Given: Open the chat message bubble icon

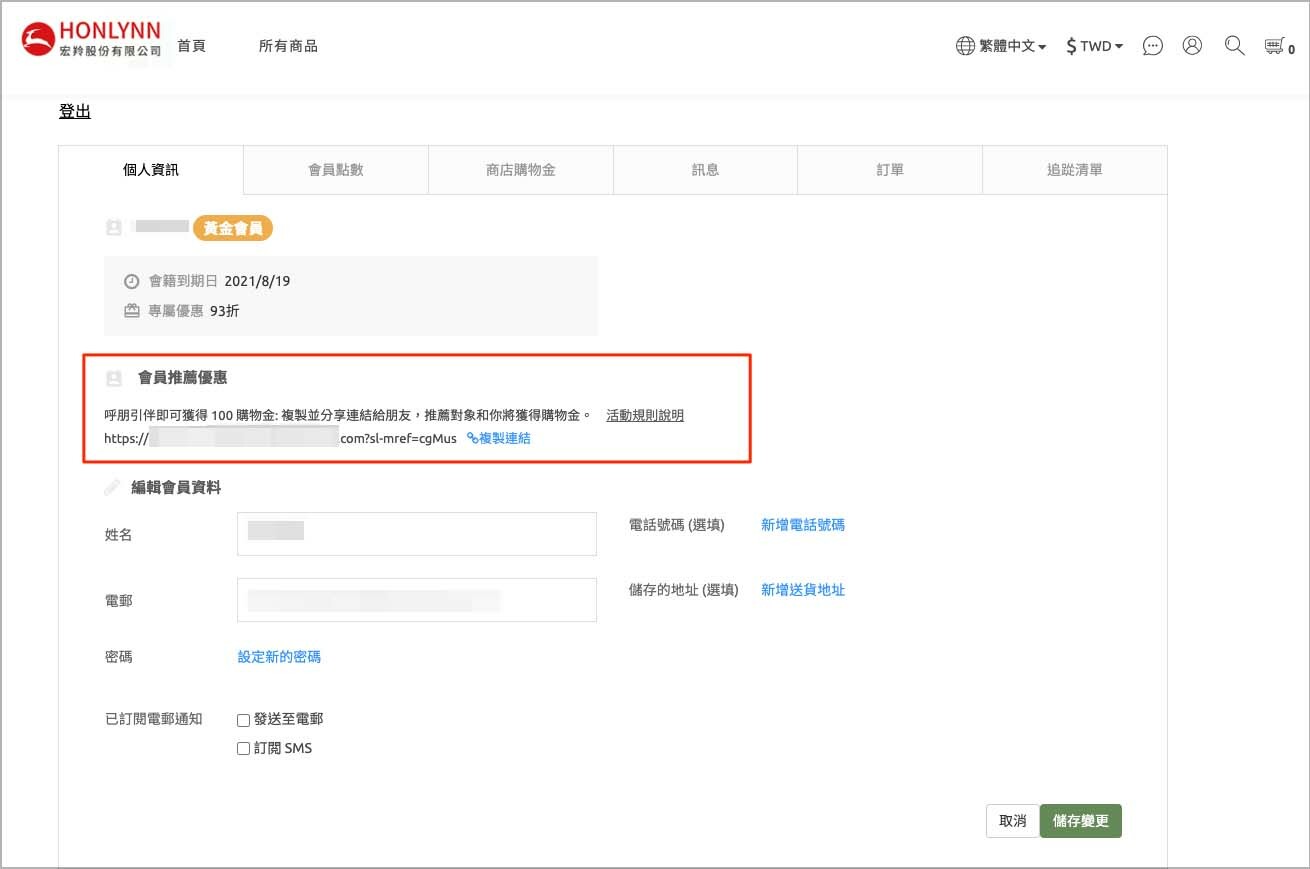Looking at the screenshot, I should (x=1153, y=46).
